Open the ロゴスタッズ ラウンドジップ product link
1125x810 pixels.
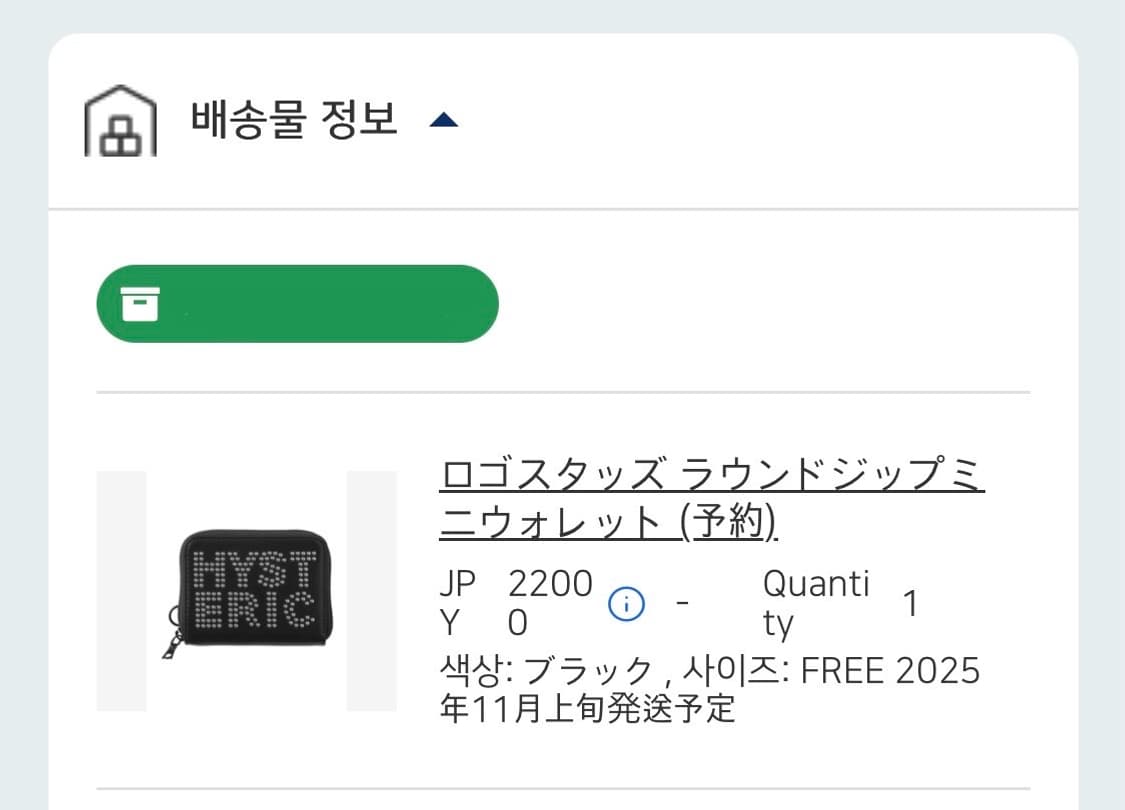710,476
